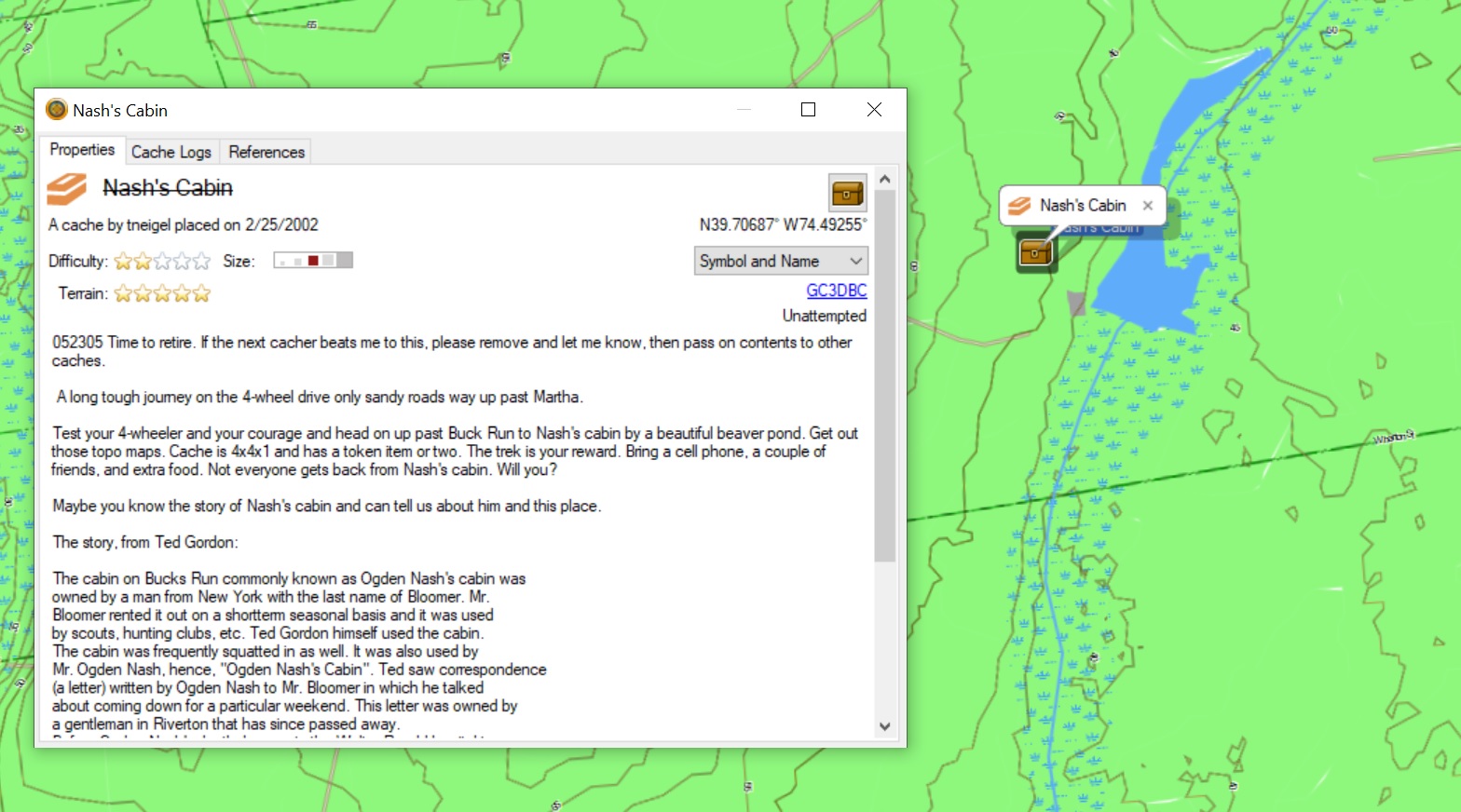The width and height of the screenshot is (1461, 812).
Task: Open the Cache Logs tab
Action: 171,152
